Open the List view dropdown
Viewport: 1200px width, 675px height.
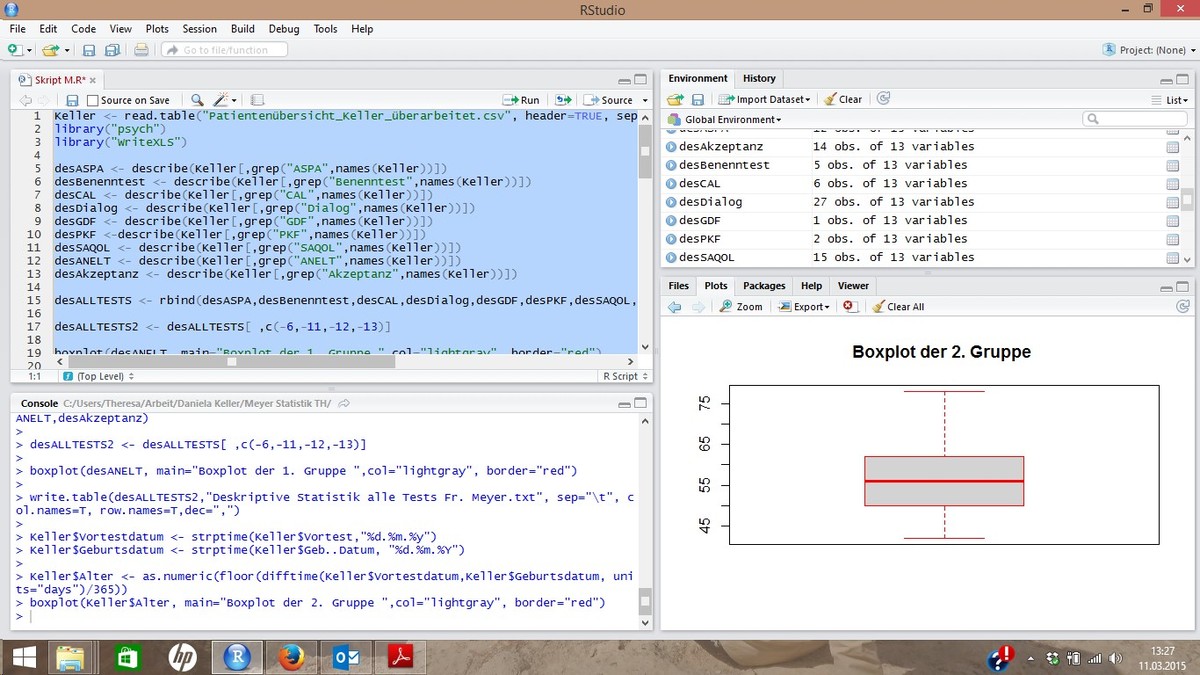1170,99
